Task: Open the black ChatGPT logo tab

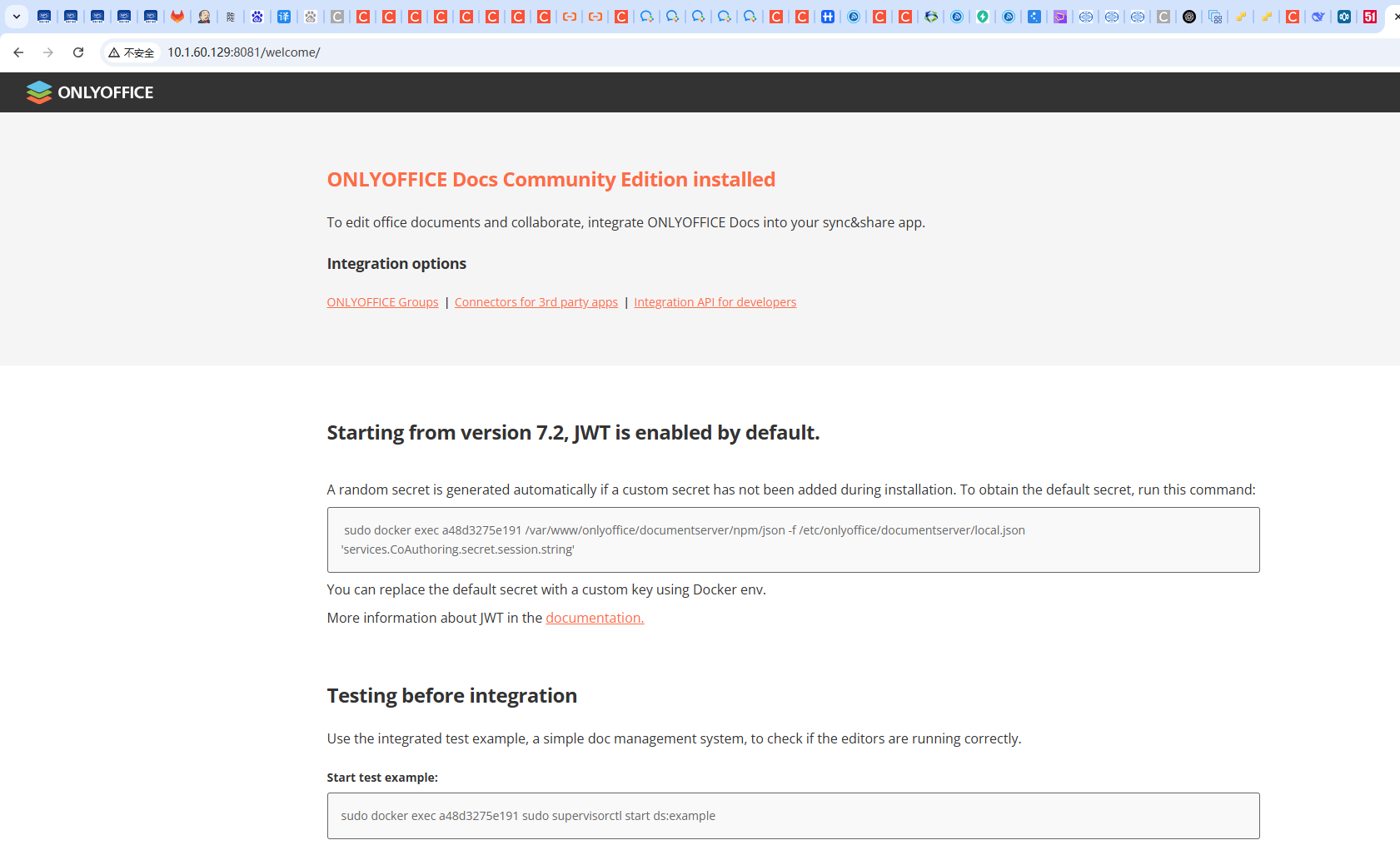Action: (1189, 17)
